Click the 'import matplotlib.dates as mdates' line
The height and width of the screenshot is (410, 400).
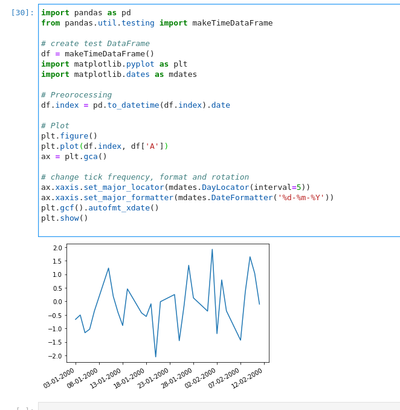(119, 74)
